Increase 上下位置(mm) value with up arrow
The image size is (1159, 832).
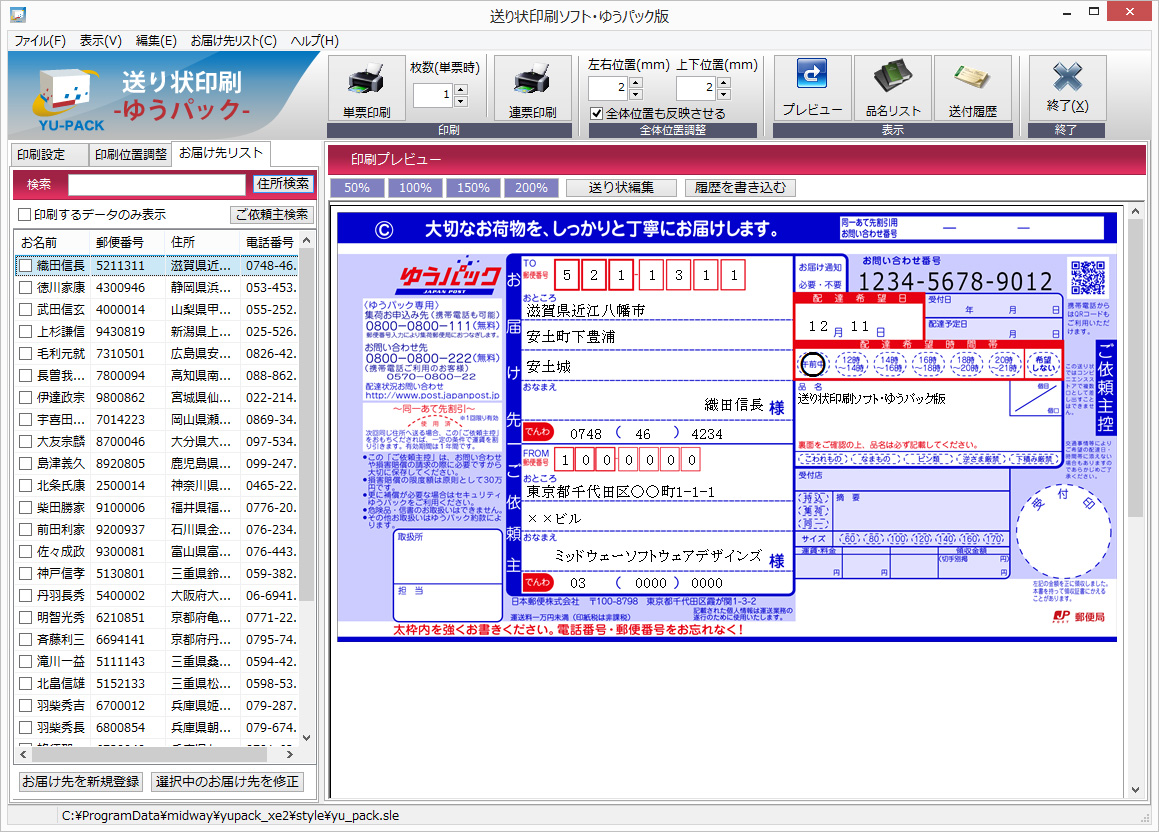click(724, 83)
